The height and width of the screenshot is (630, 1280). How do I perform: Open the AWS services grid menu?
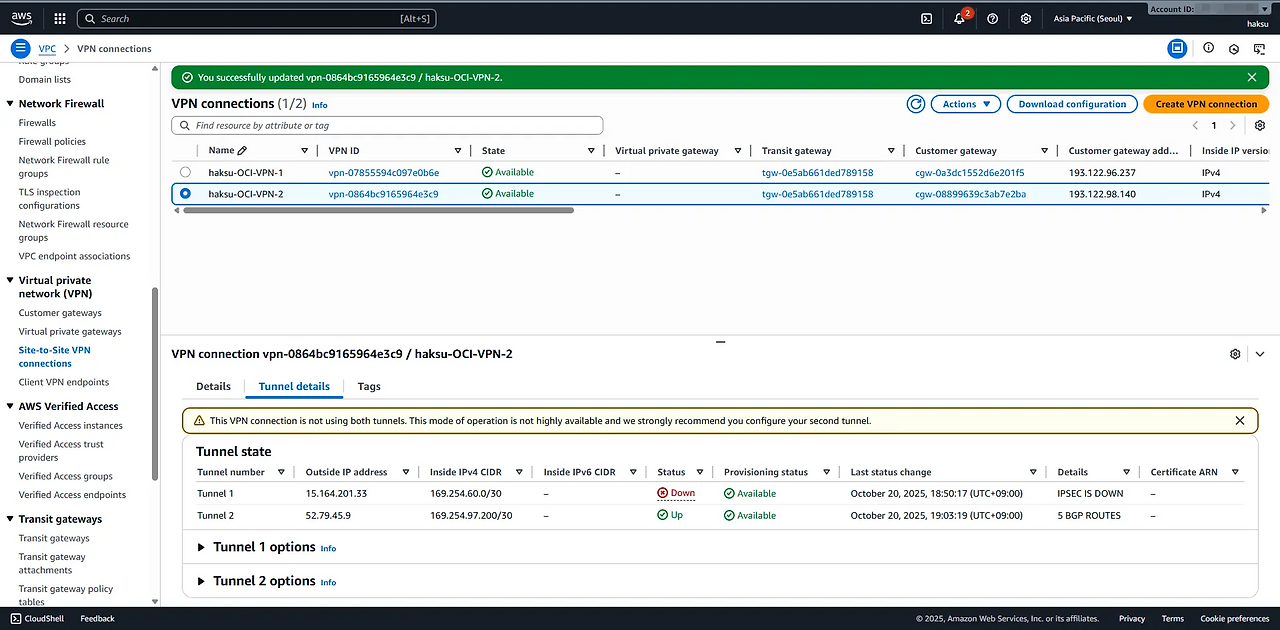[60, 18]
